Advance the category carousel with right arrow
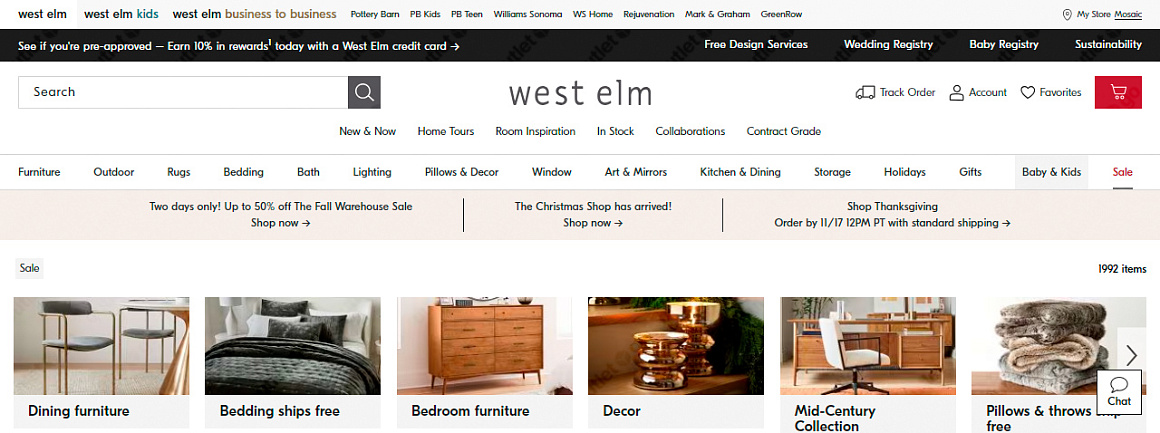Screen dimensions: 1160x433 point(1131,355)
